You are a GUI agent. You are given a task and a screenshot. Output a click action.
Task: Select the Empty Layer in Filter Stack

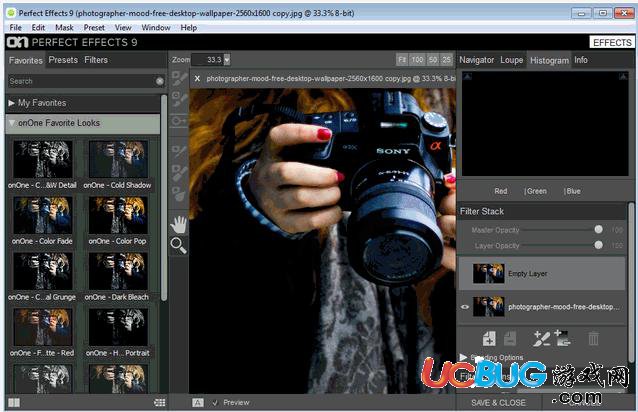pos(542,273)
